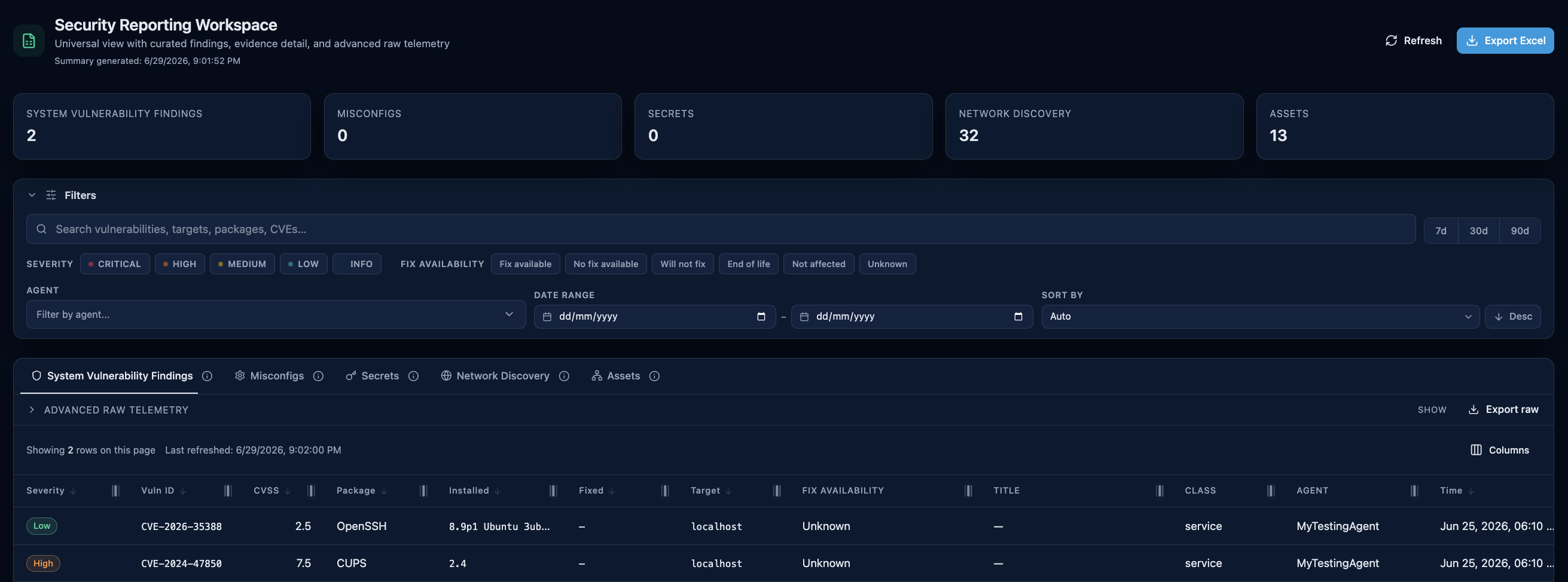The image size is (1568, 582).
Task: Export findings via Export Excel button
Action: [1505, 41]
